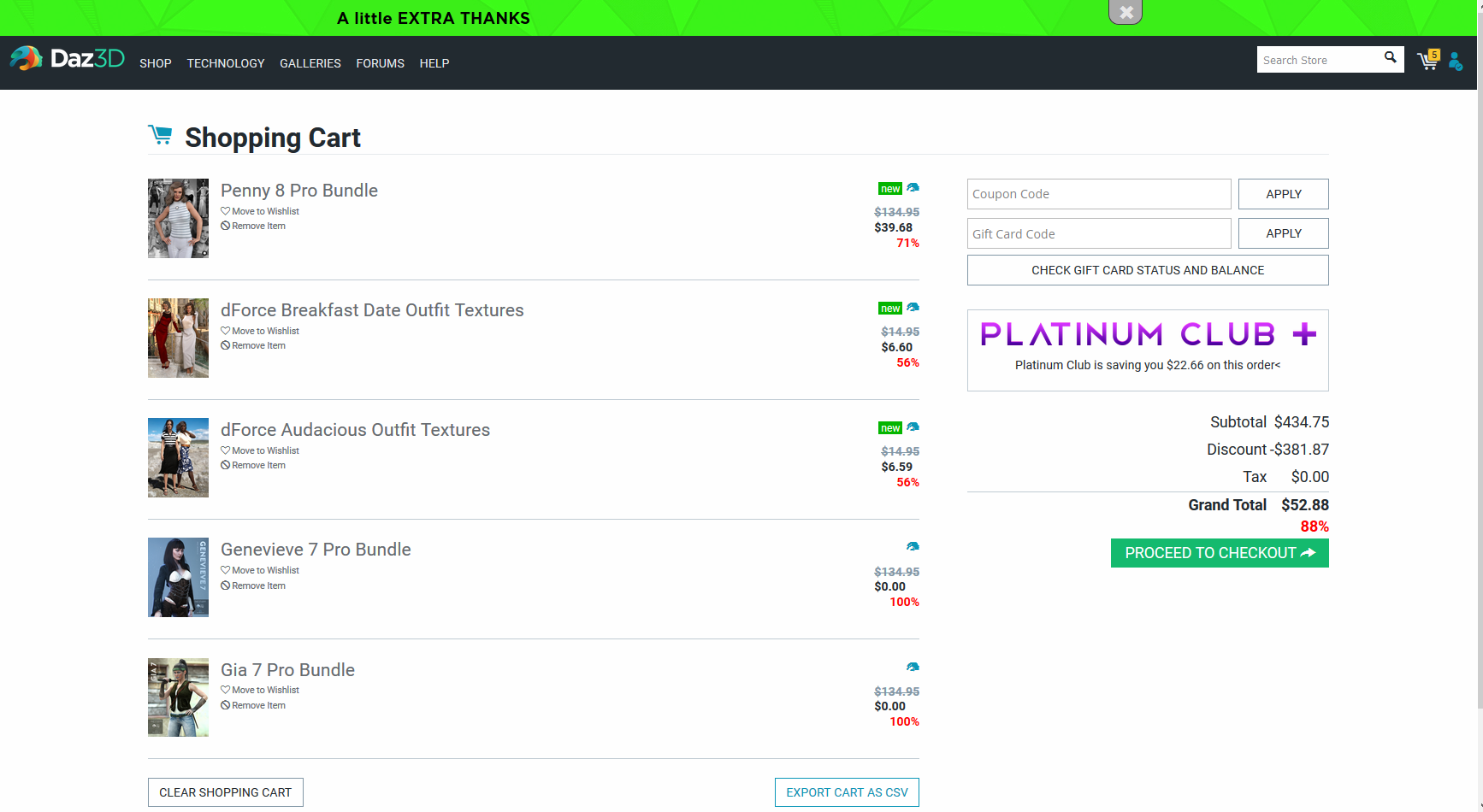Remove Penny 8 Pro Bundle from cart
Screen dimensions: 1483x812
(253, 226)
